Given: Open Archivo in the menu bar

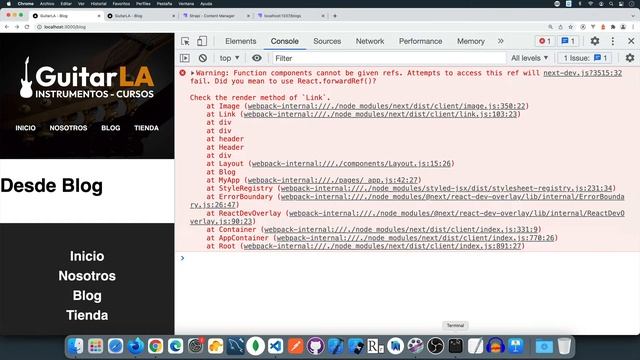Looking at the screenshot, I should [47, 4].
